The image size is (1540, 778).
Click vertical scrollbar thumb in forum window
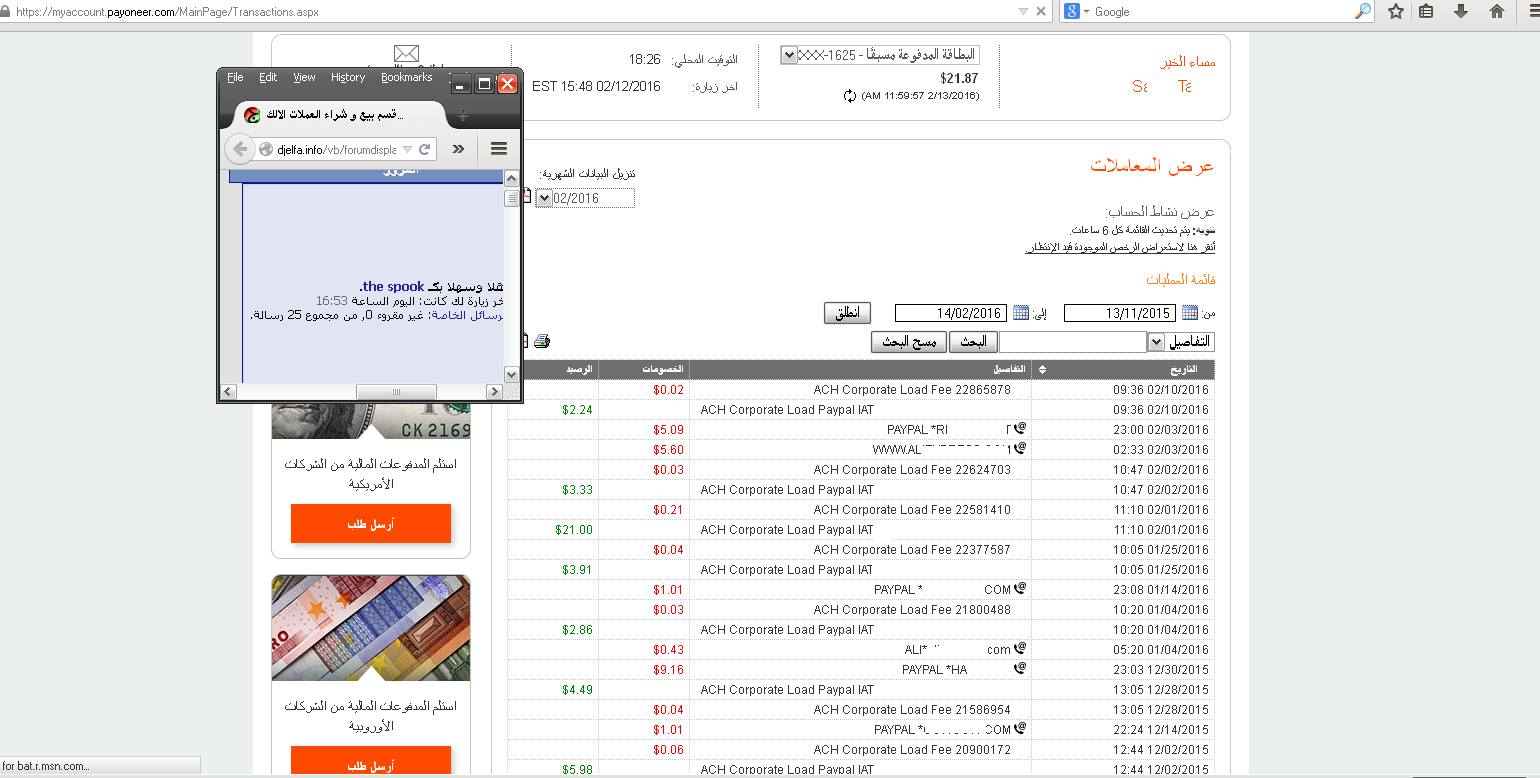(512, 198)
